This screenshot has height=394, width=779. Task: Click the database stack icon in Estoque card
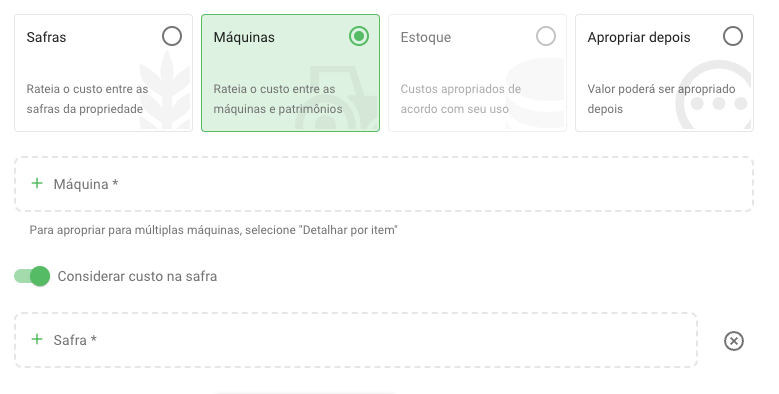536,93
